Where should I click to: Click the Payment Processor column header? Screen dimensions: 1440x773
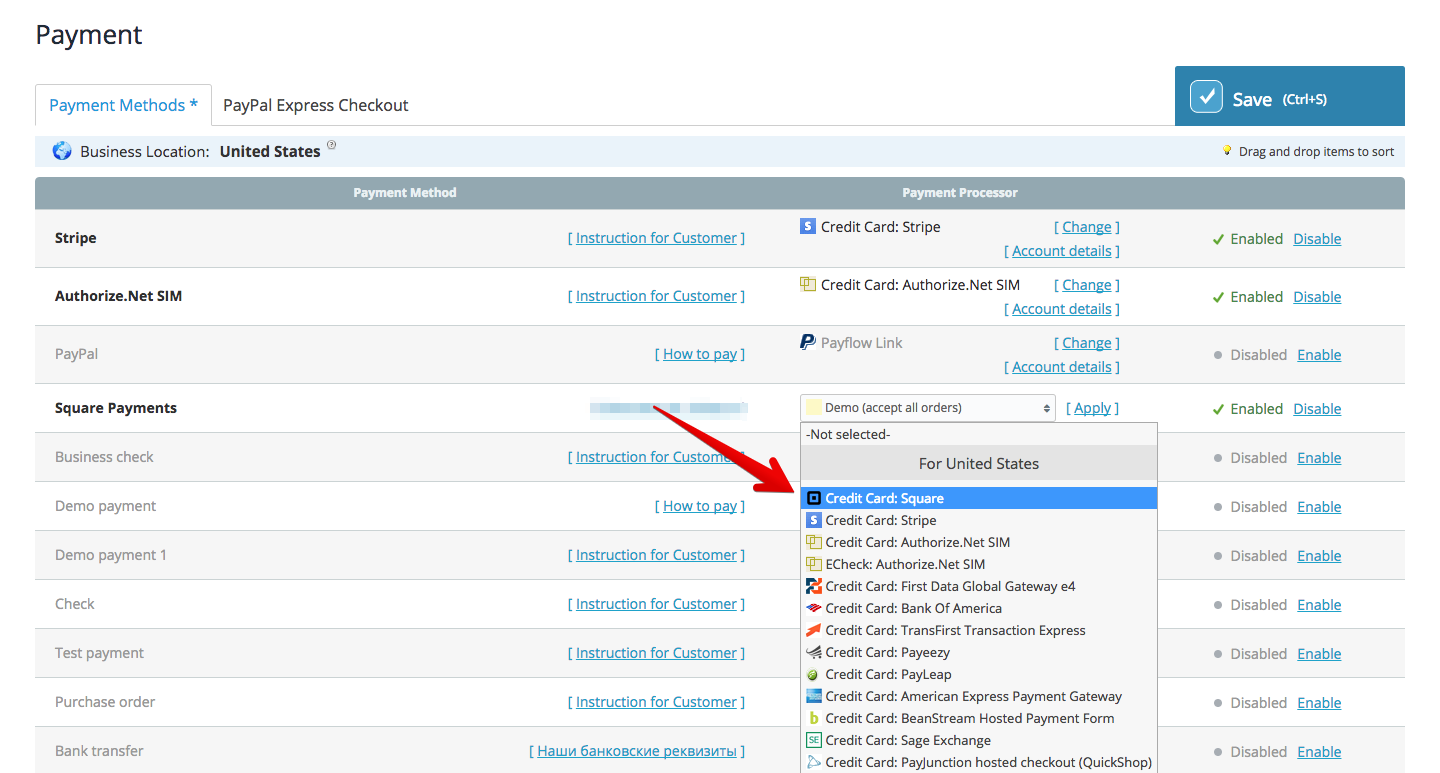tap(960, 193)
